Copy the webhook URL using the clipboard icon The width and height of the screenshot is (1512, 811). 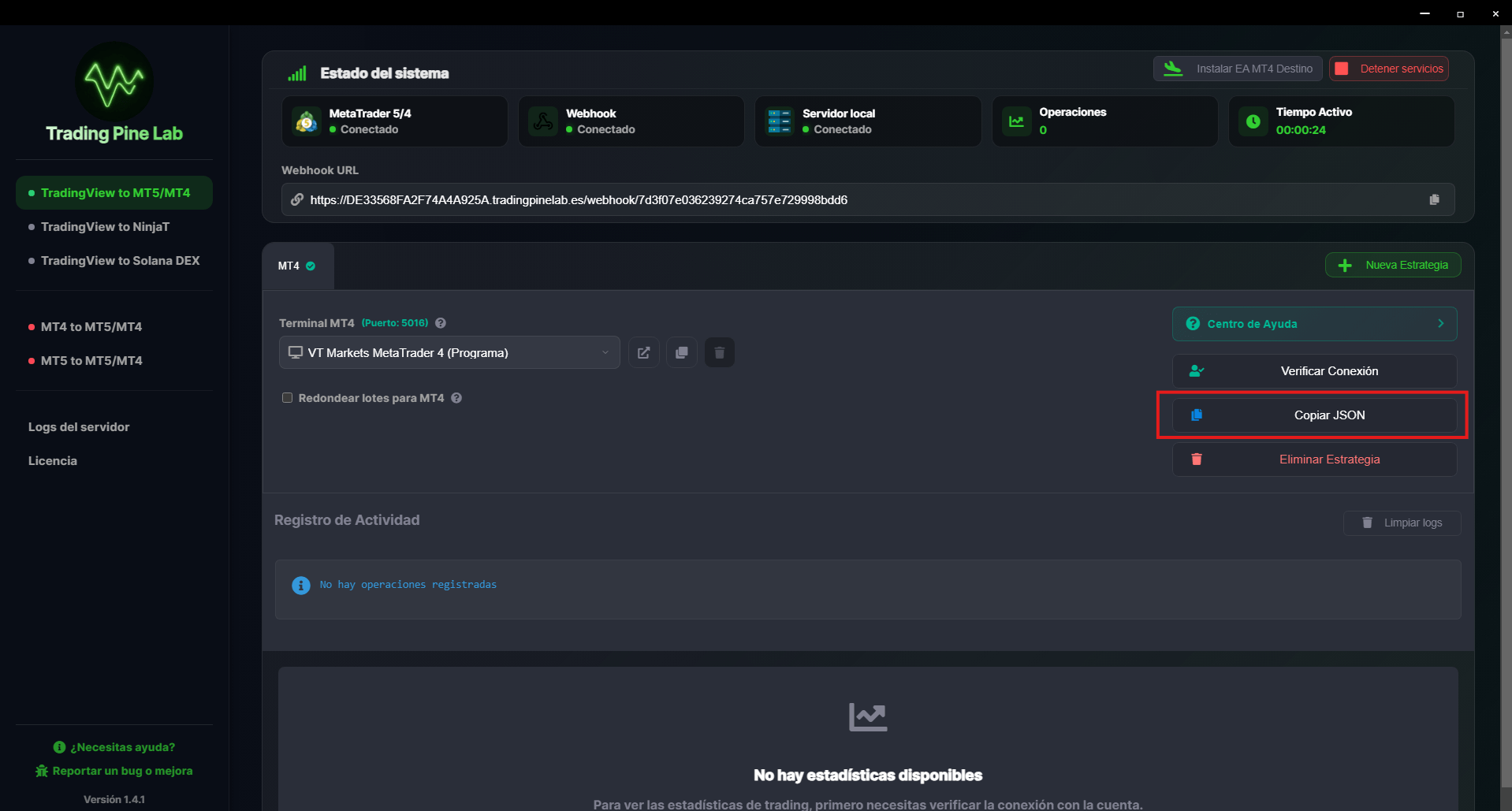click(x=1434, y=199)
